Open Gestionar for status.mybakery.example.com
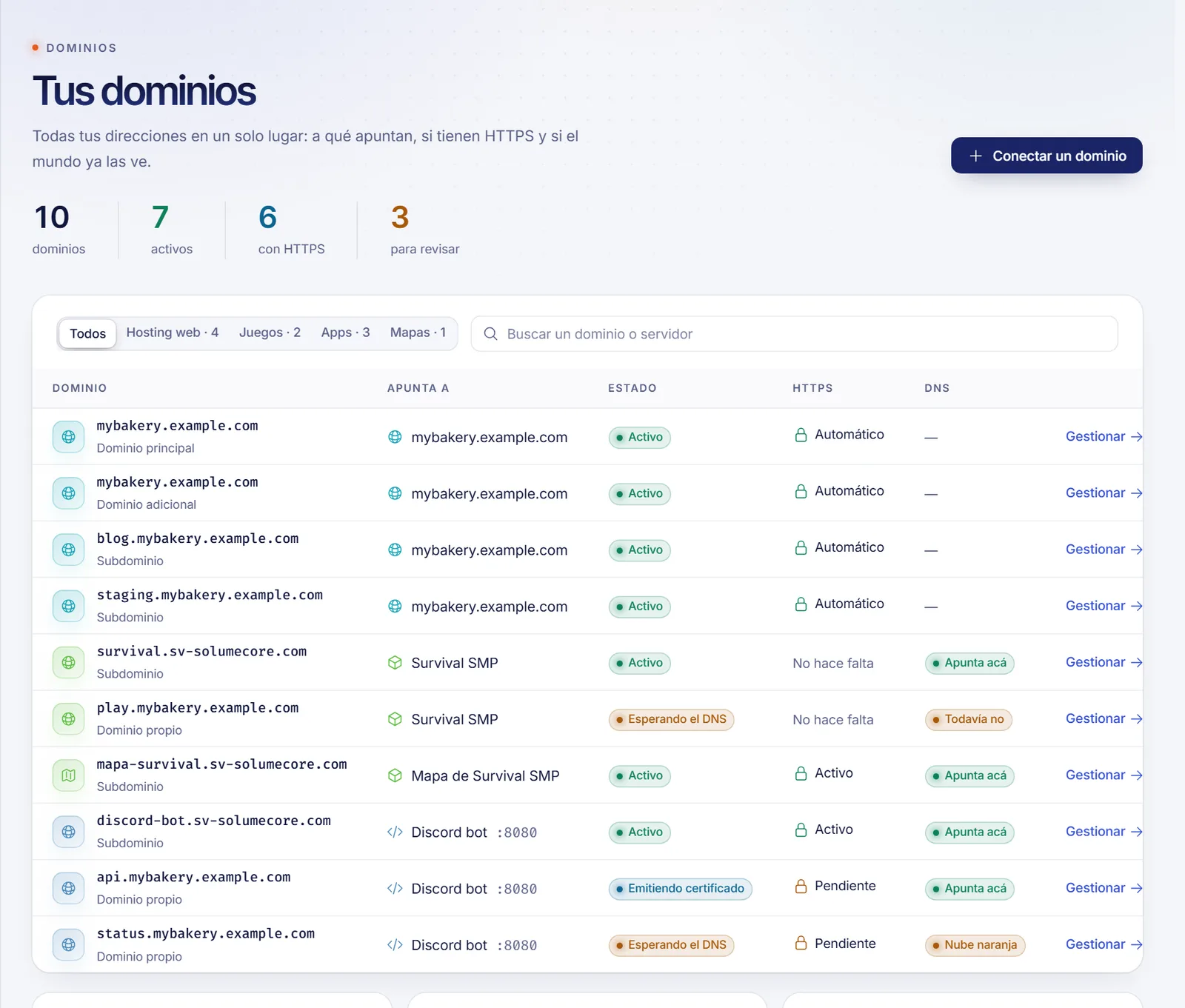This screenshot has width=1185, height=1008. pyautogui.click(x=1104, y=944)
